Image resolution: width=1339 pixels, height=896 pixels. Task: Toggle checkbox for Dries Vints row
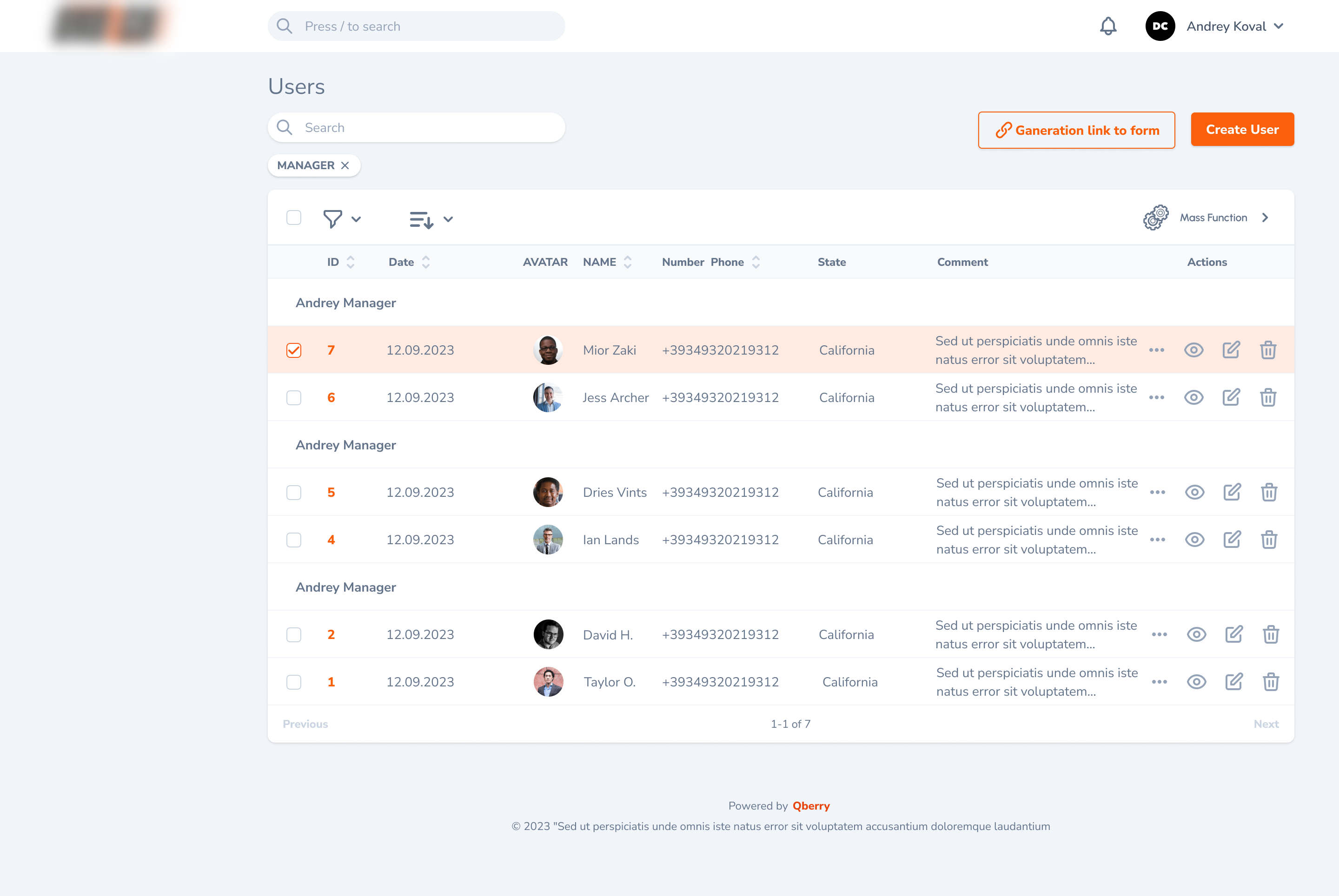pos(294,492)
